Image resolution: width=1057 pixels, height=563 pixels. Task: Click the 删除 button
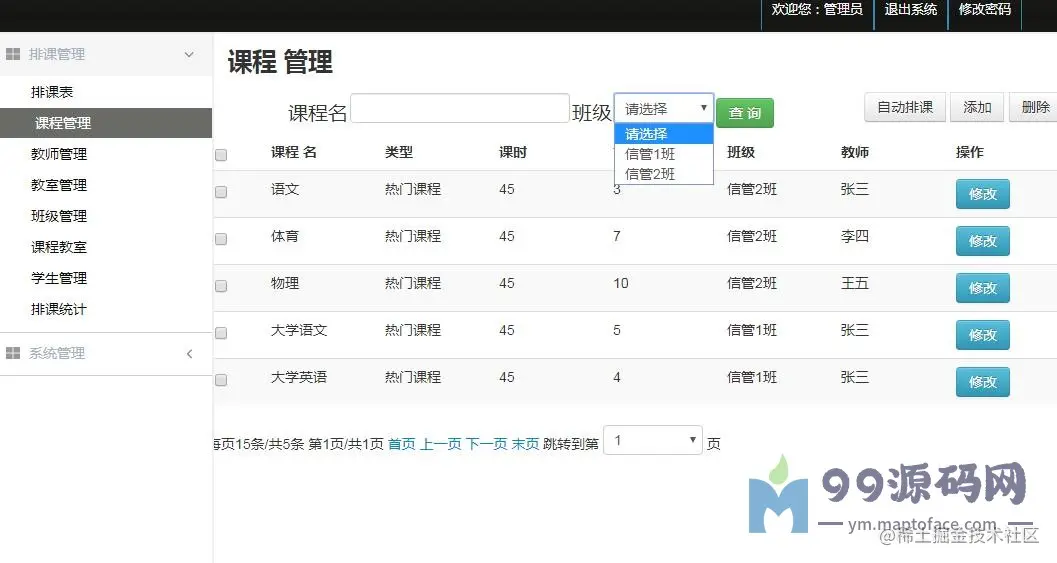pyautogui.click(x=1035, y=107)
